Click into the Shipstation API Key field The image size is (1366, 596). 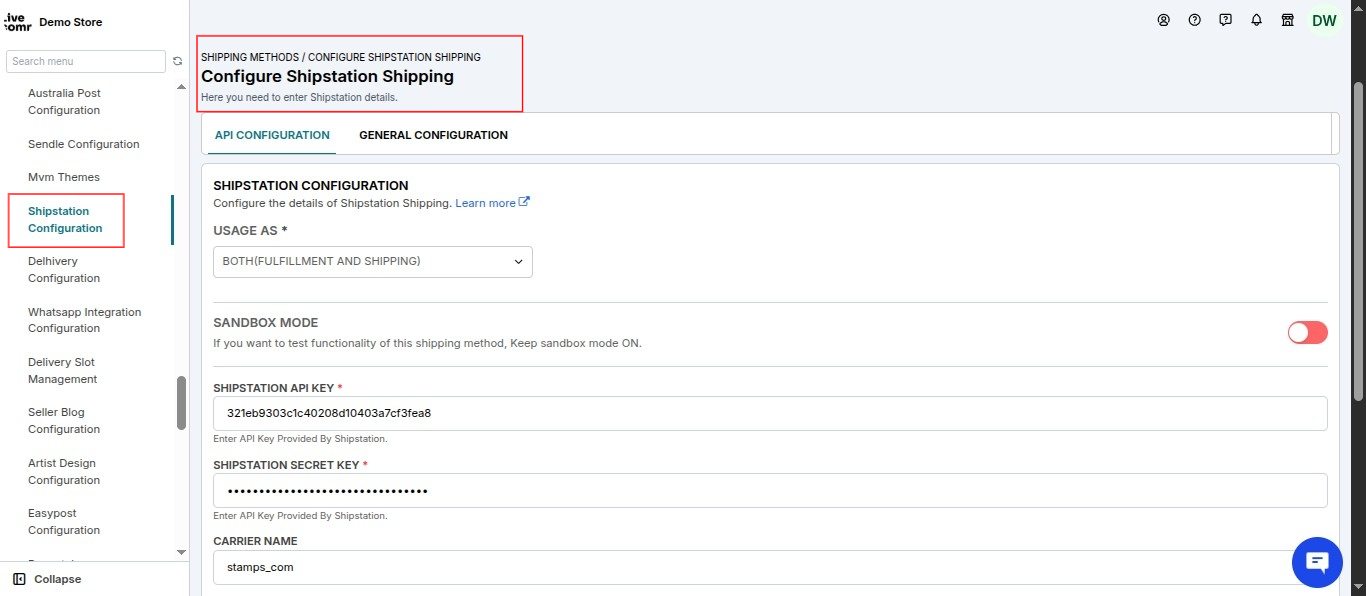tap(770, 413)
